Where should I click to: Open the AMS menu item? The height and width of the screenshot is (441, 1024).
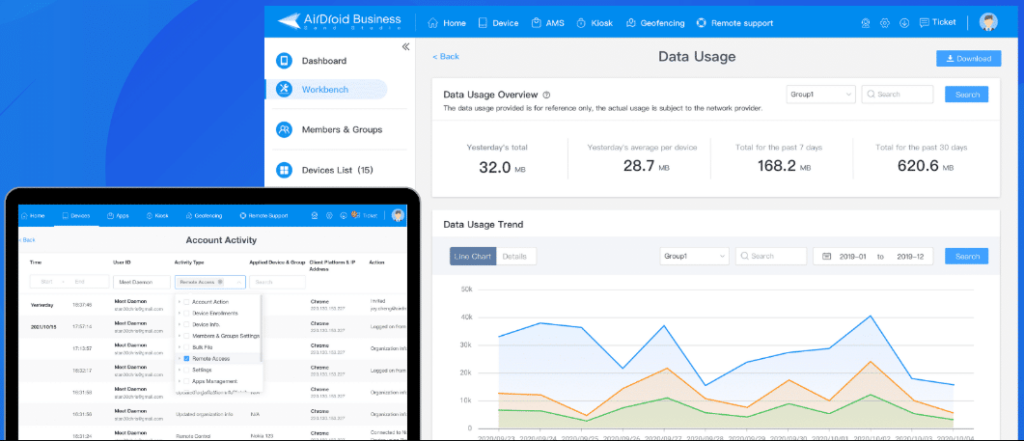(x=547, y=23)
